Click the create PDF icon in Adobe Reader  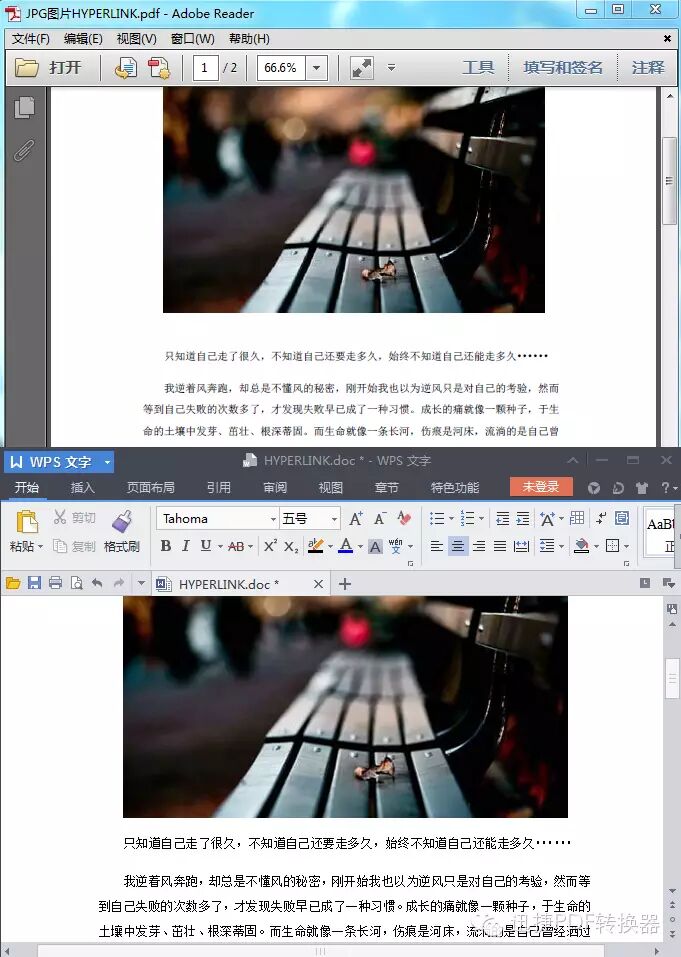159,68
